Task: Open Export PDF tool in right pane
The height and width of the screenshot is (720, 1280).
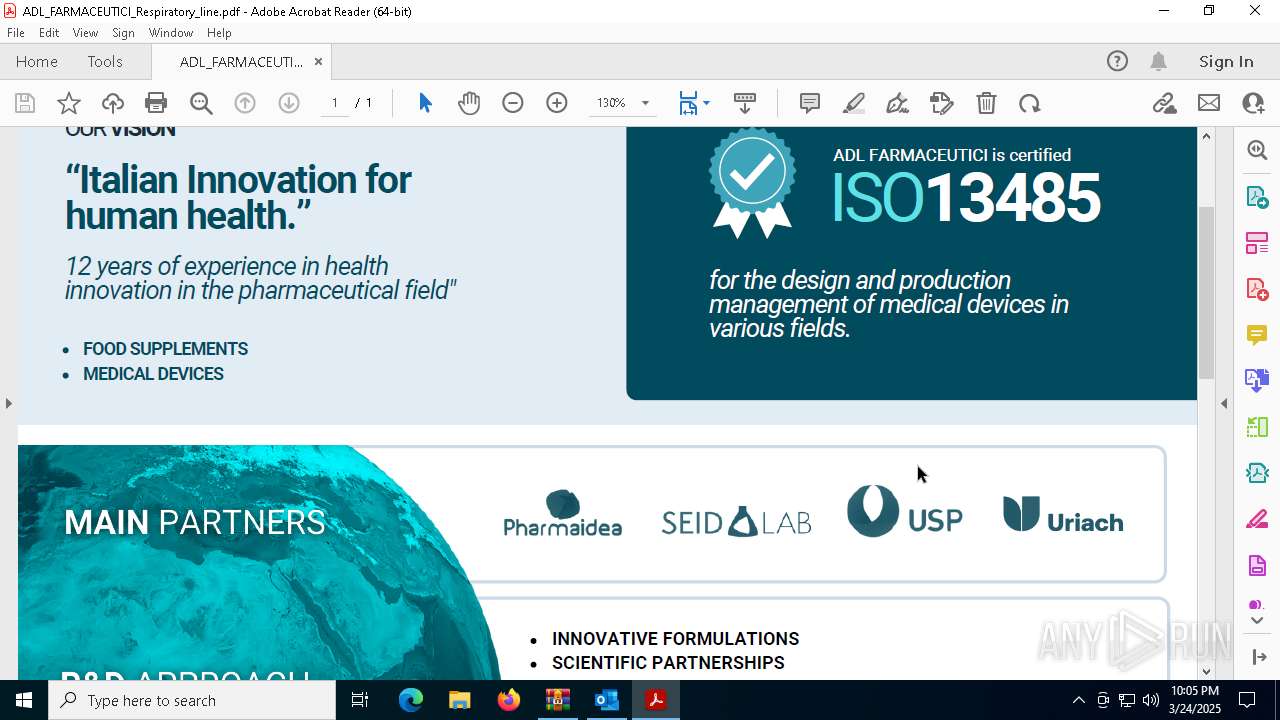Action: pos(1257,196)
